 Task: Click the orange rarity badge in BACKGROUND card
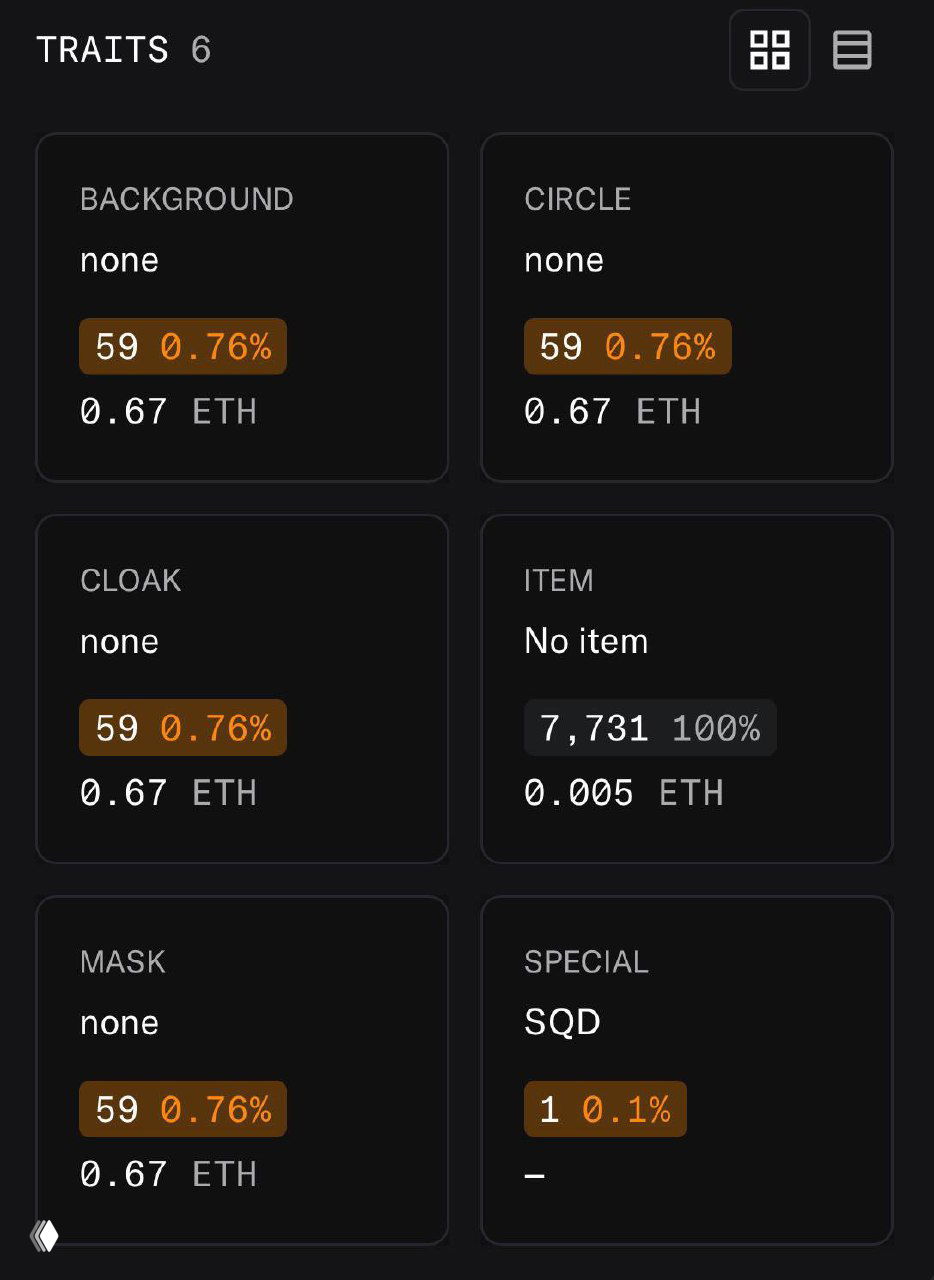[x=183, y=347]
